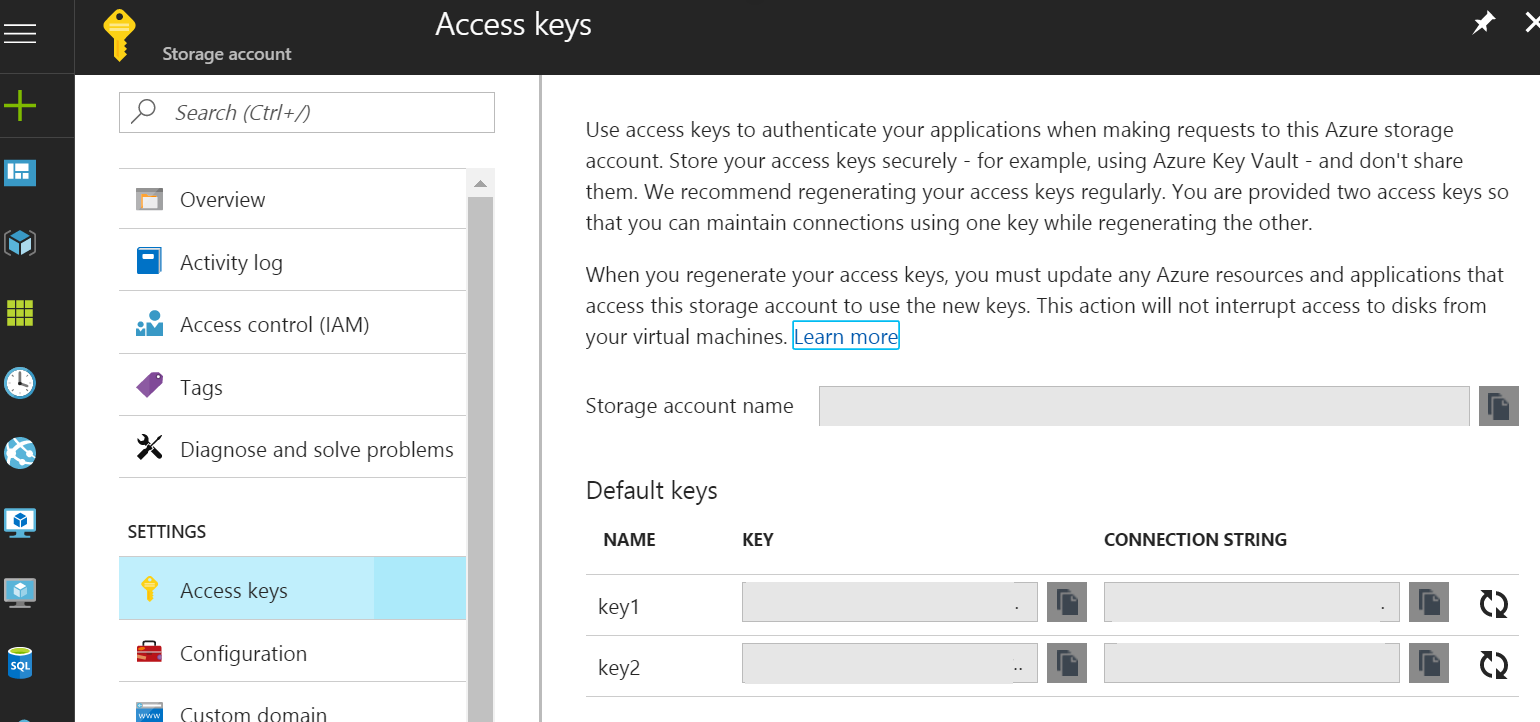Click the left menu scrollbar track
Image resolution: width=1540 pixels, height=722 pixels.
point(480,460)
